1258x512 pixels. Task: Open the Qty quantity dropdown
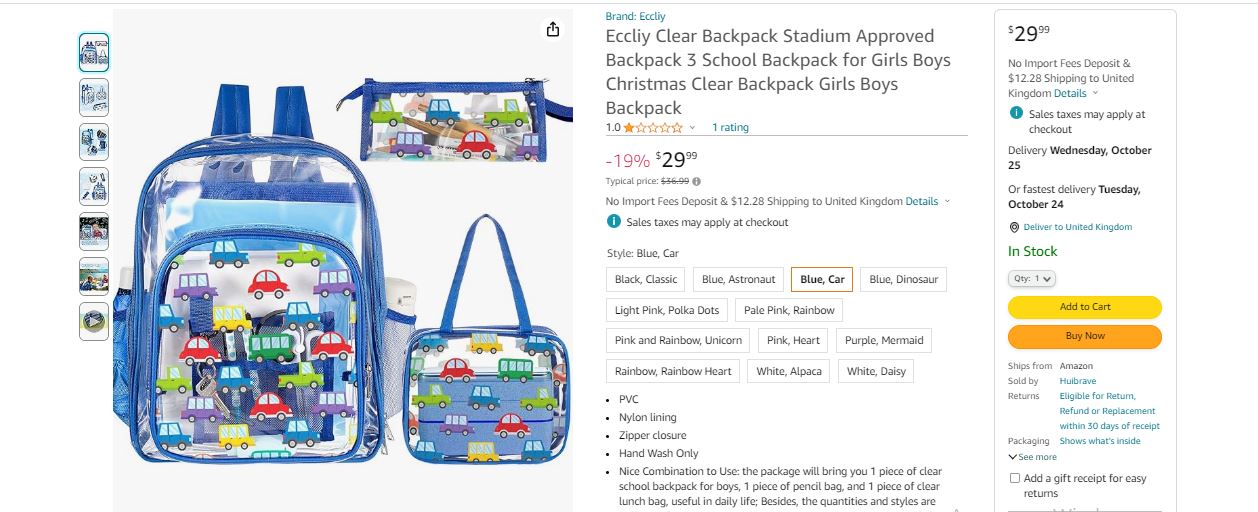tap(1031, 279)
